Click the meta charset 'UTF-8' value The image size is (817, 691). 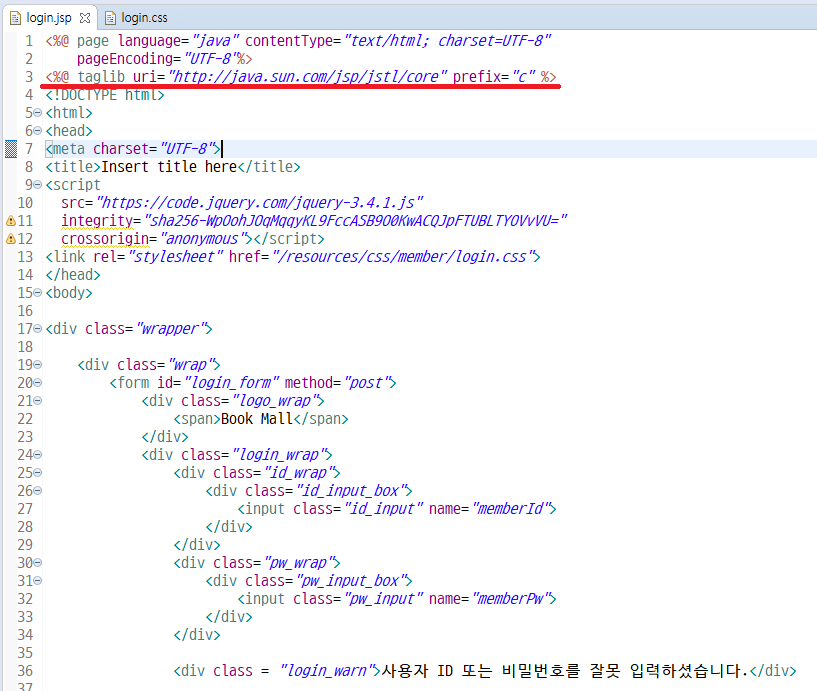pyautogui.click(x=187, y=149)
